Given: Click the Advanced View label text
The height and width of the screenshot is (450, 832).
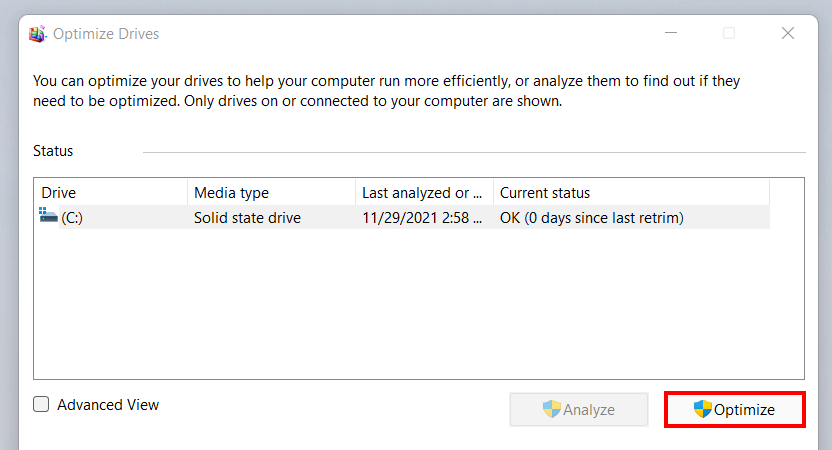Looking at the screenshot, I should [x=108, y=405].
